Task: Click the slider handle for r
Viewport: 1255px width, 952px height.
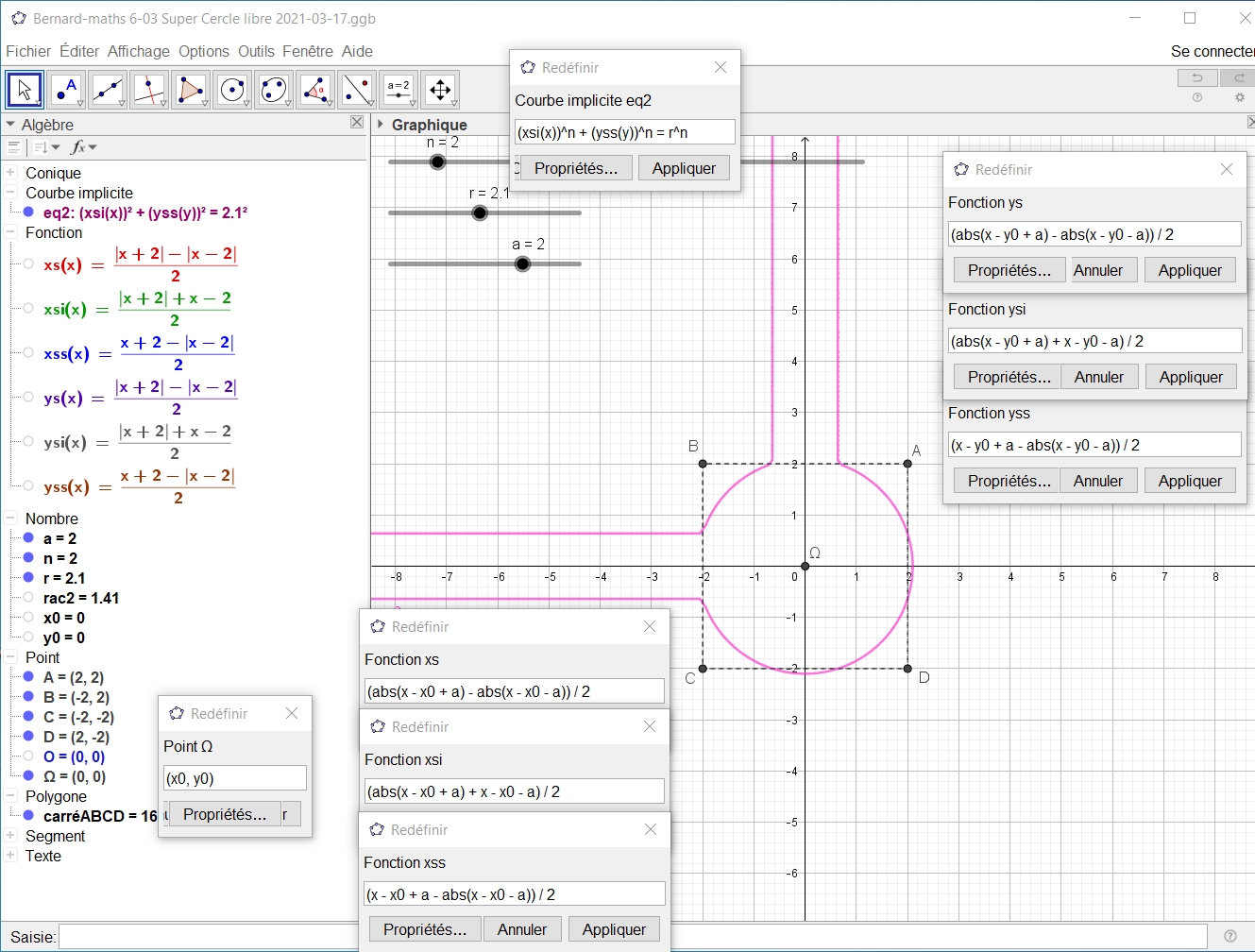Action: coord(480,212)
